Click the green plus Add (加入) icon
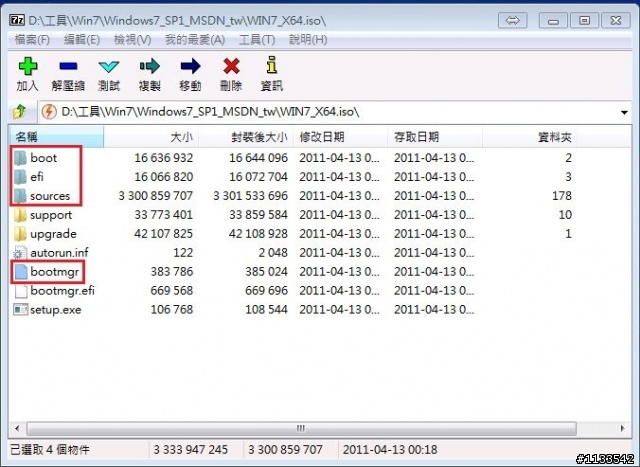Viewport: 640px width, 467px height. pyautogui.click(x=27, y=66)
